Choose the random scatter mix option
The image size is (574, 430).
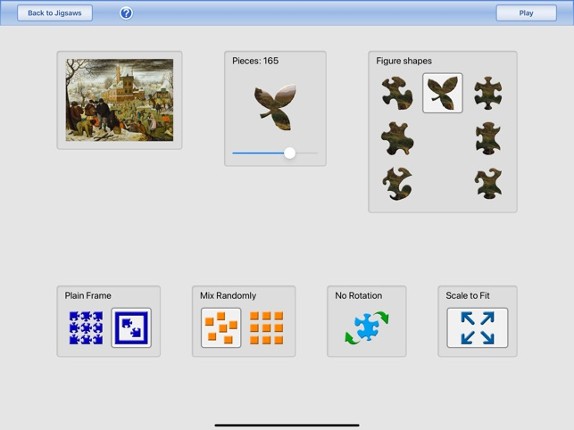click(221, 328)
